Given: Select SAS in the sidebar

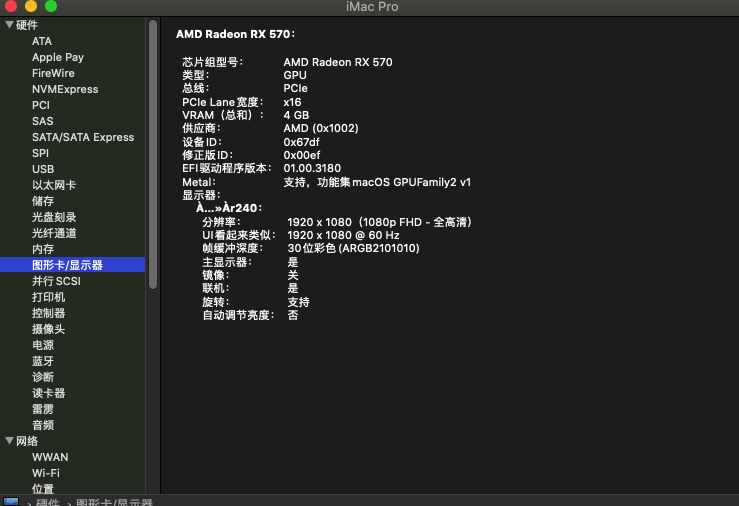Looking at the screenshot, I should pyautogui.click(x=42, y=122).
